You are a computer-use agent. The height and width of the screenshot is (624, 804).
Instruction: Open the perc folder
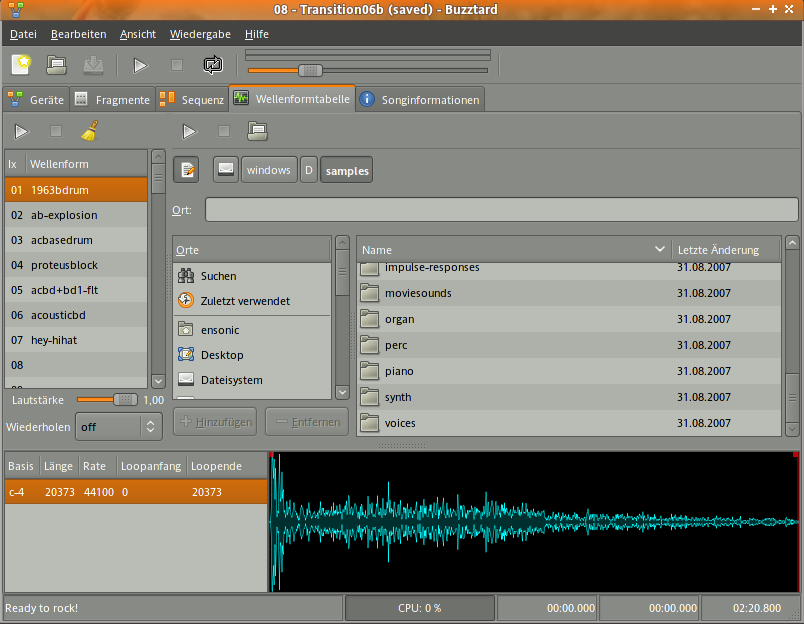[569, 346]
